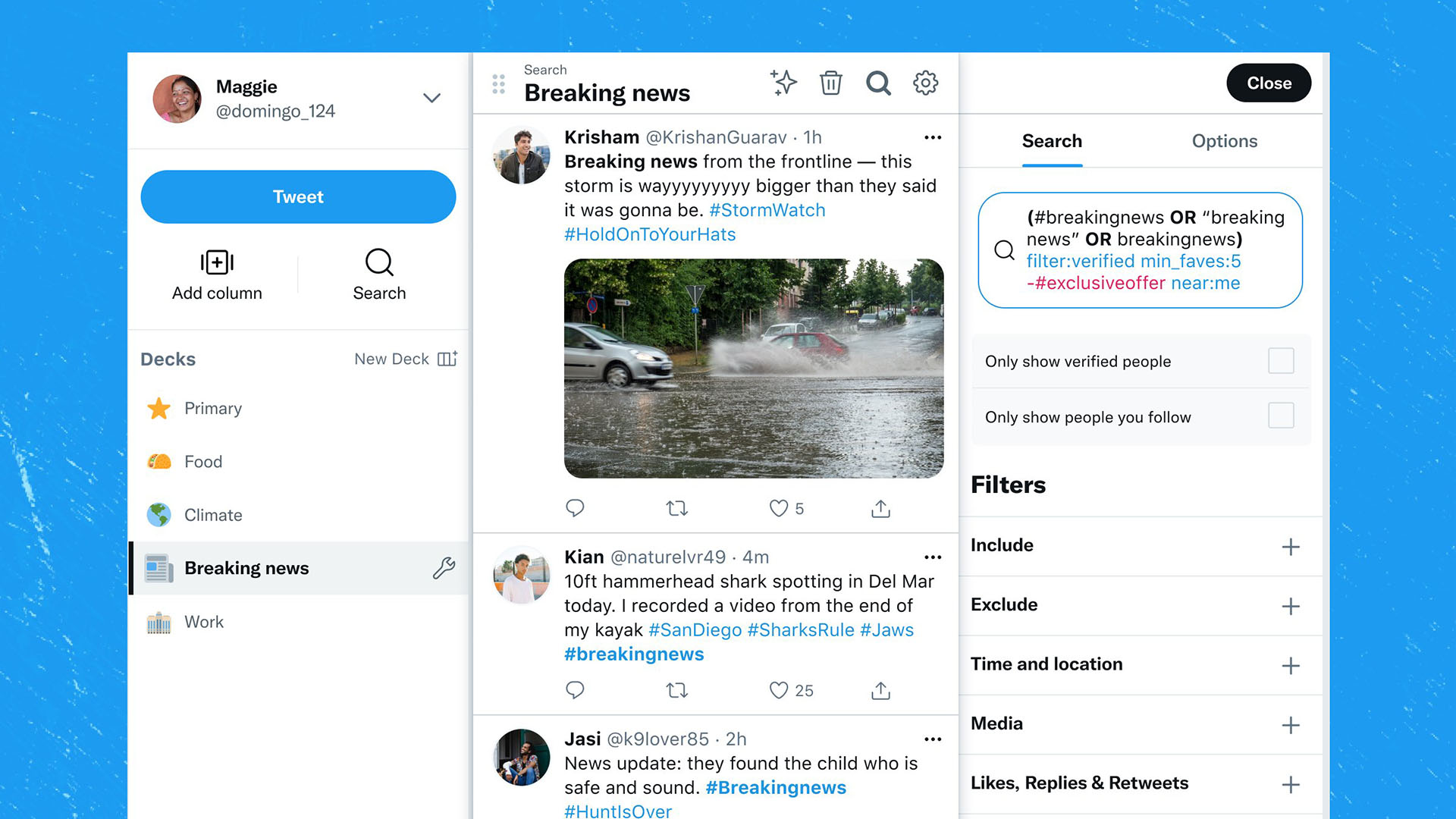Reply to Krisham's tweet
Viewport: 1456px width, 819px height.
575,508
